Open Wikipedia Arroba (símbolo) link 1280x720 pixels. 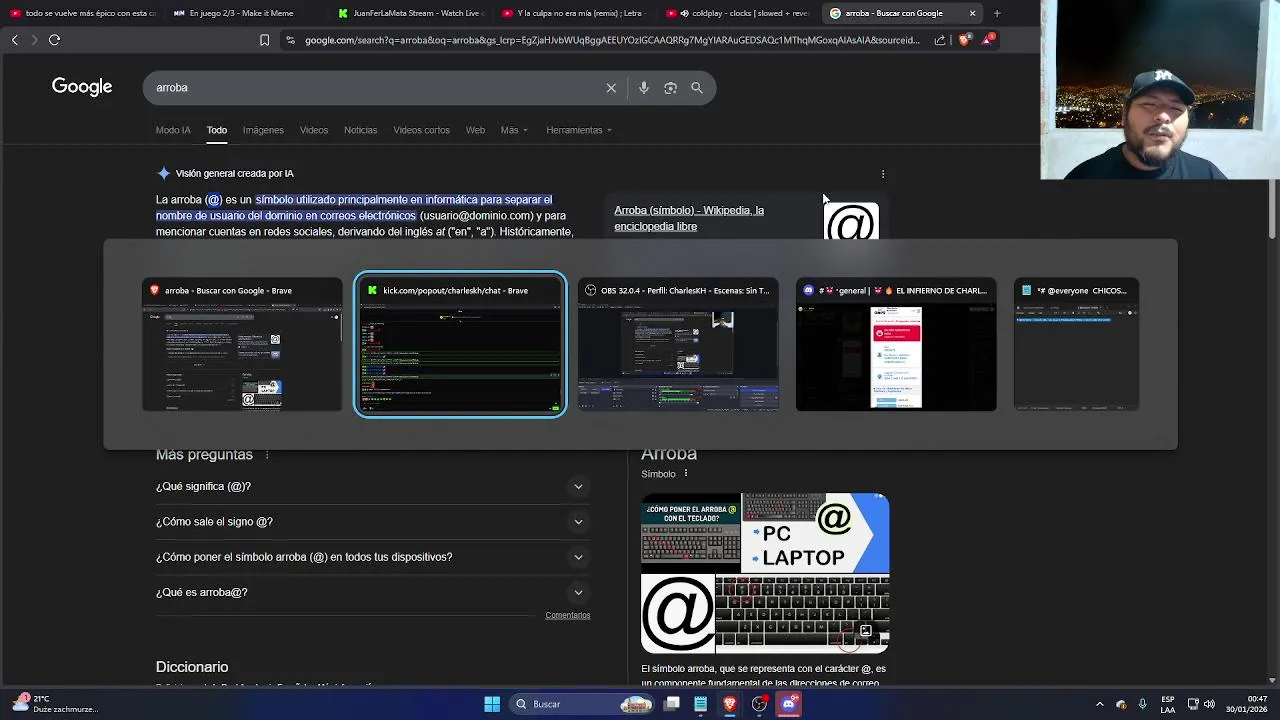click(x=689, y=218)
